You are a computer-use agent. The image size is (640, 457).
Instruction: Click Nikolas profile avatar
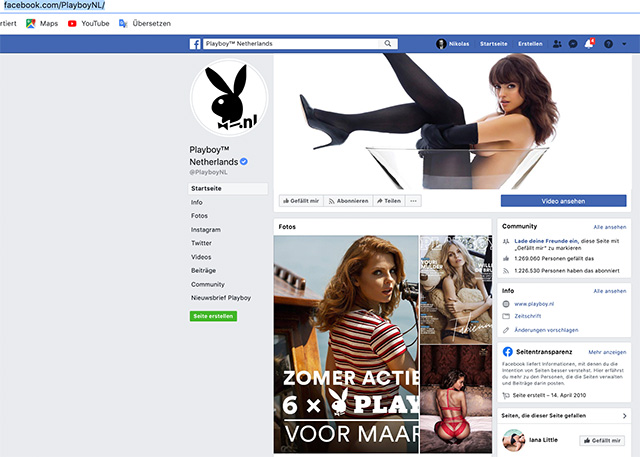coord(441,44)
